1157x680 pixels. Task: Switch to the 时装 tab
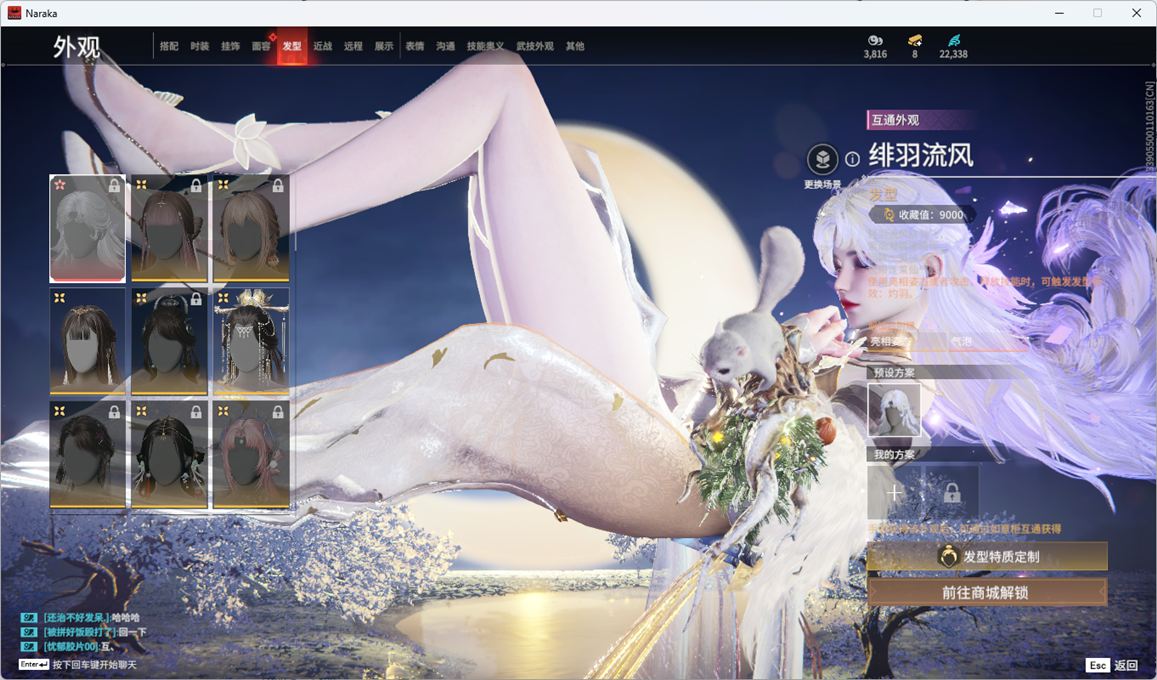pos(199,46)
